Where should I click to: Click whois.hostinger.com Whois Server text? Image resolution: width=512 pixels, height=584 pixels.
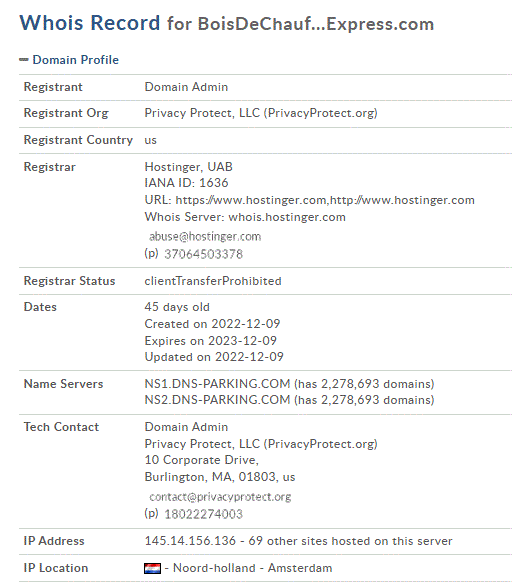tap(287, 217)
